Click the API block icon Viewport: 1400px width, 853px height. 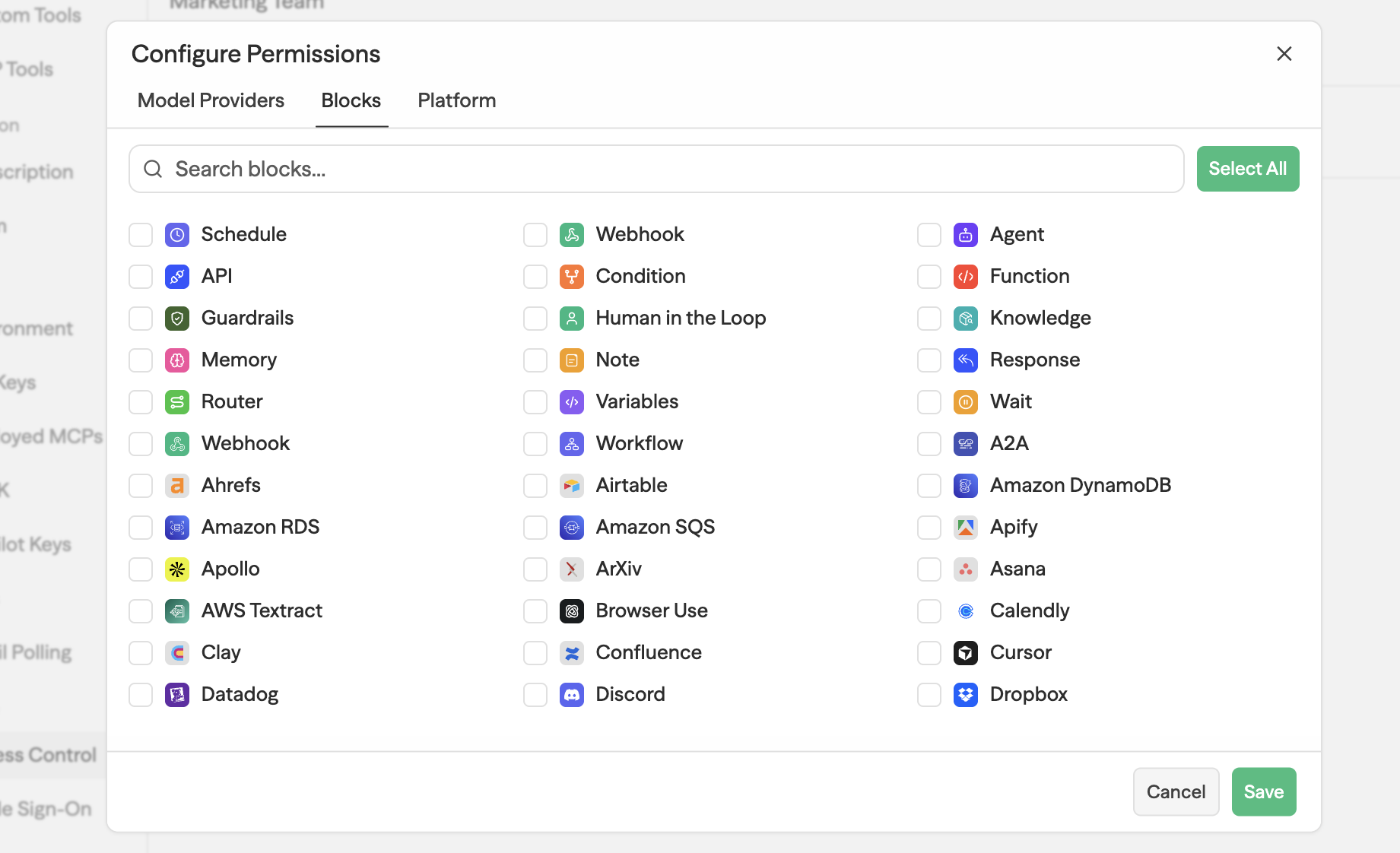(x=177, y=277)
